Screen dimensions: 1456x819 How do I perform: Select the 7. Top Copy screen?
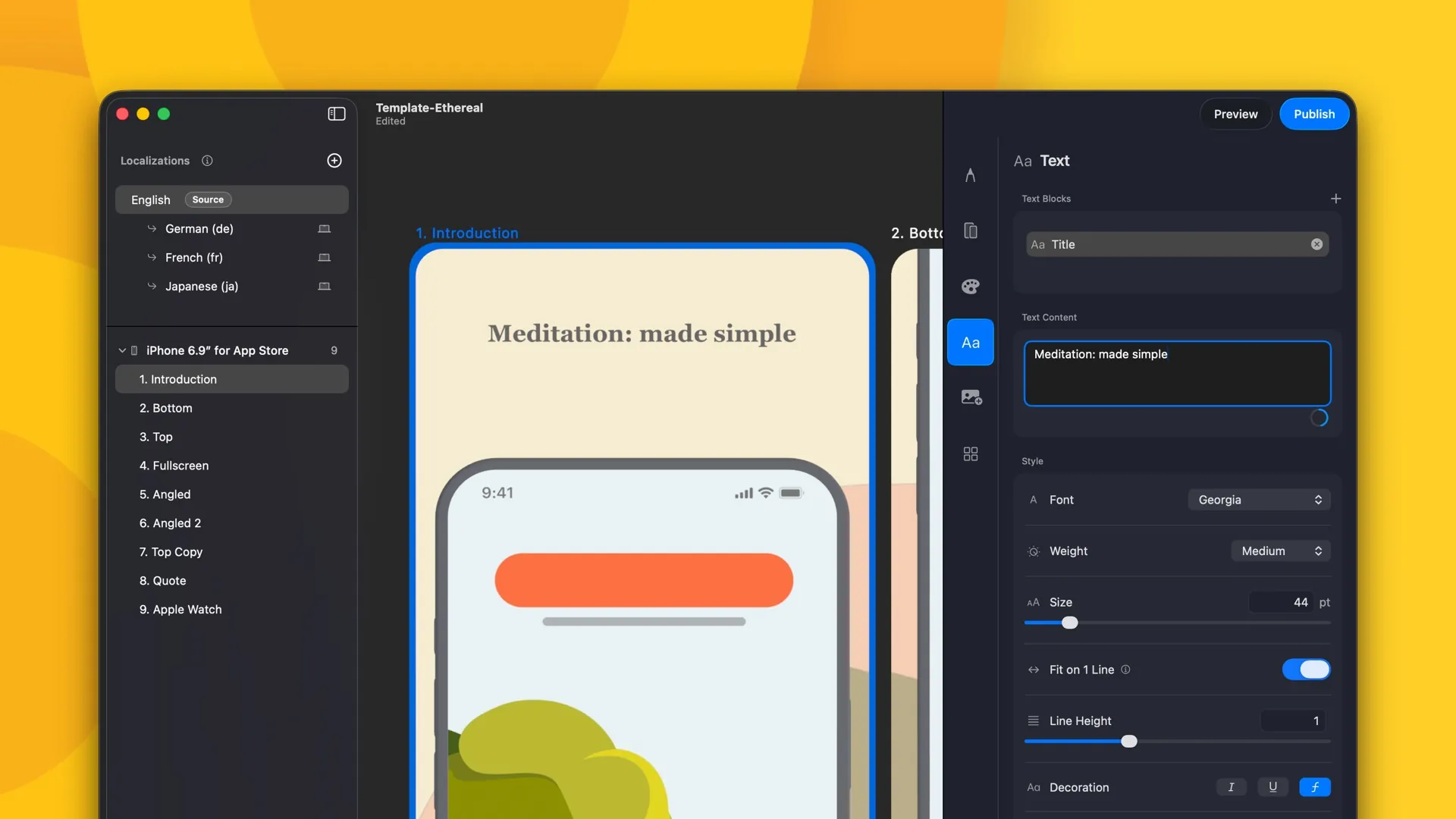coord(171,551)
